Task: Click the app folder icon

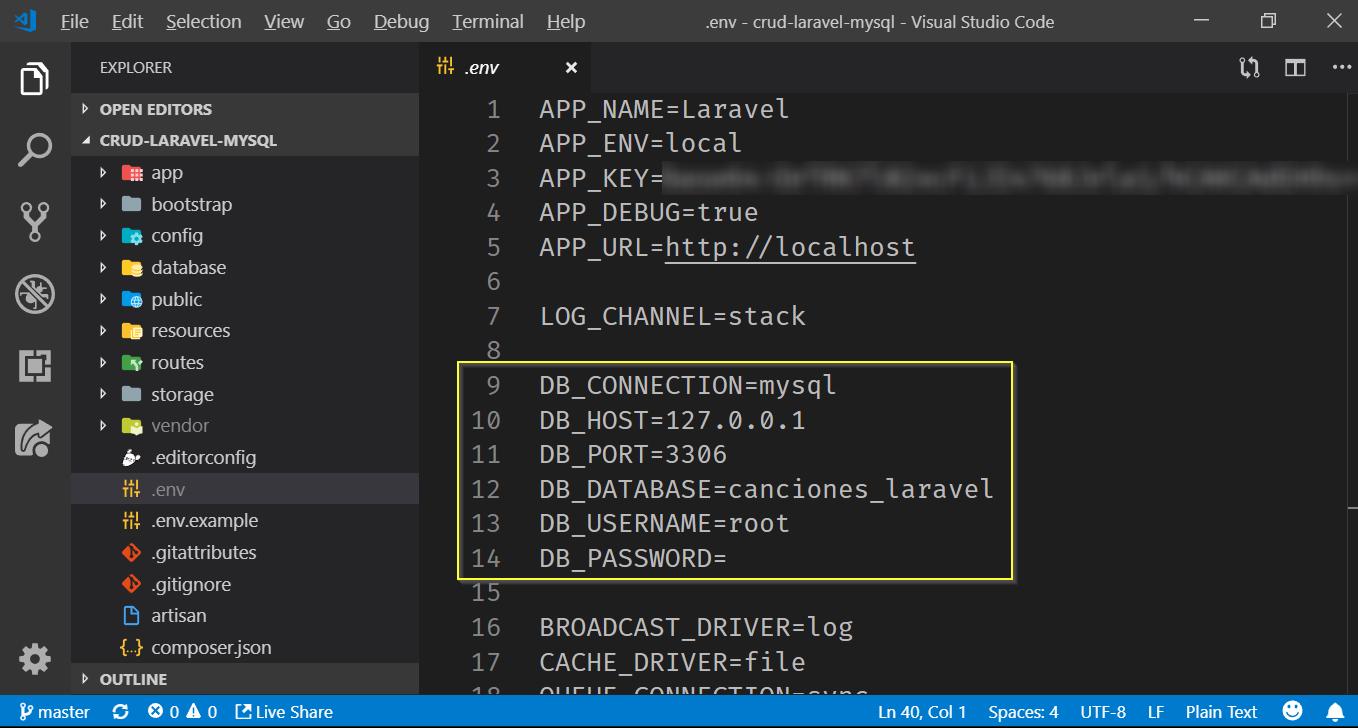Action: coord(132,173)
